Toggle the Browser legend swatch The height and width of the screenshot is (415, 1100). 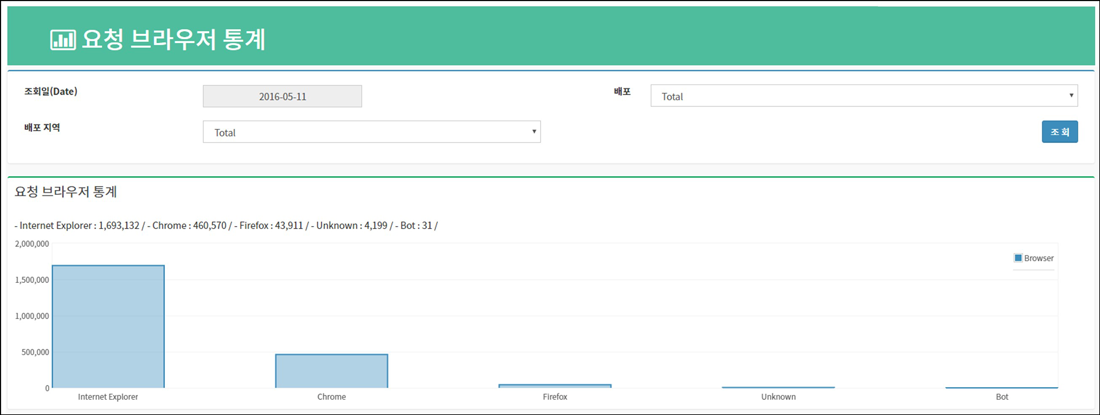pyautogui.click(x=1018, y=258)
